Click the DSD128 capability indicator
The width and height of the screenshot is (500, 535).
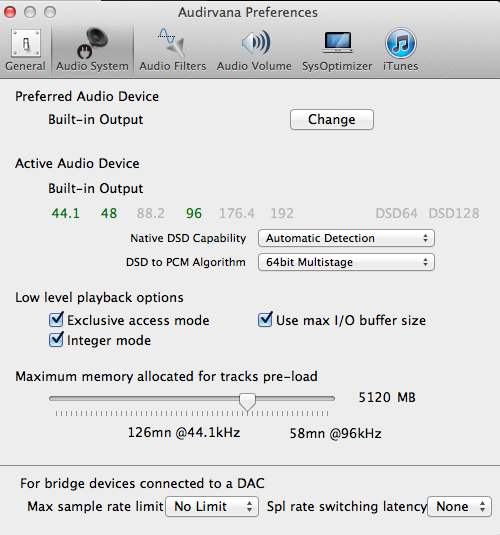click(454, 214)
